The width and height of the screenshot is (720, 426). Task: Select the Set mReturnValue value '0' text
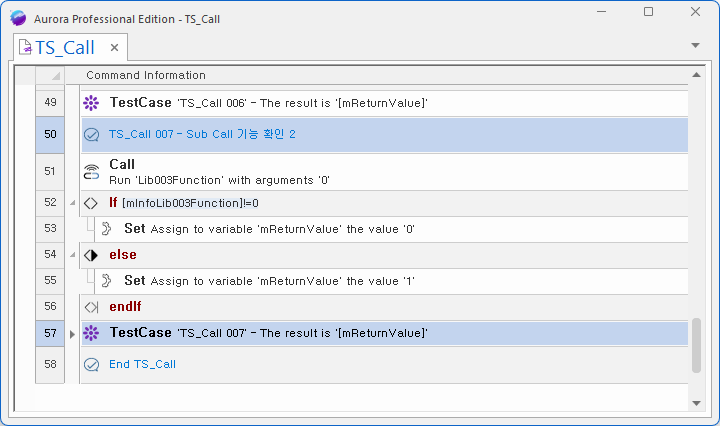click(269, 229)
